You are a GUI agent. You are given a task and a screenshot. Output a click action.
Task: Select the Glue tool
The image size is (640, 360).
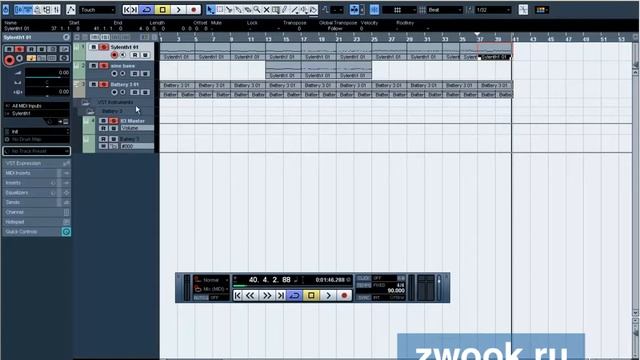pyautogui.click(x=238, y=10)
